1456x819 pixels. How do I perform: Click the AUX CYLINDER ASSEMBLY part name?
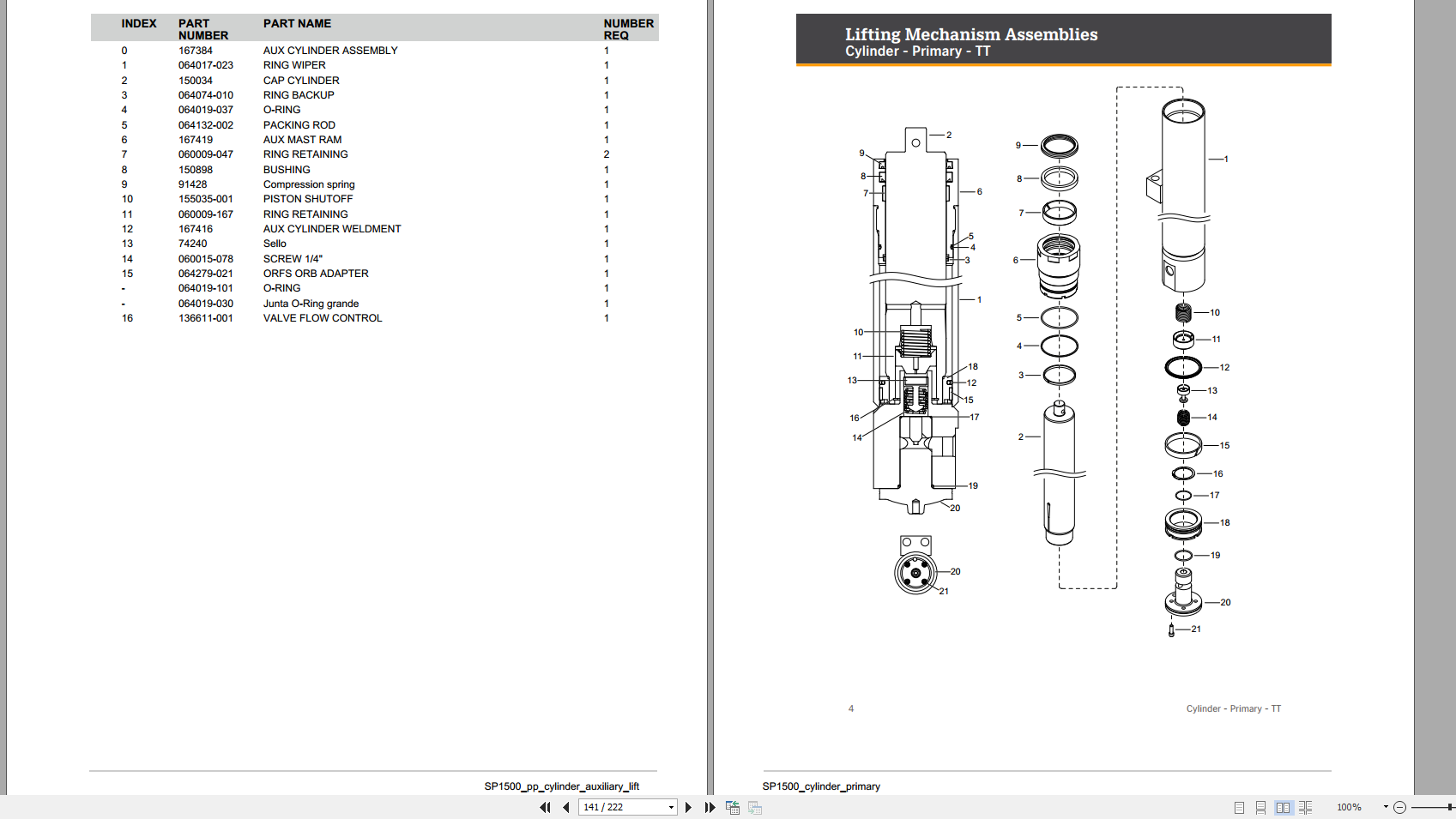[x=330, y=51]
